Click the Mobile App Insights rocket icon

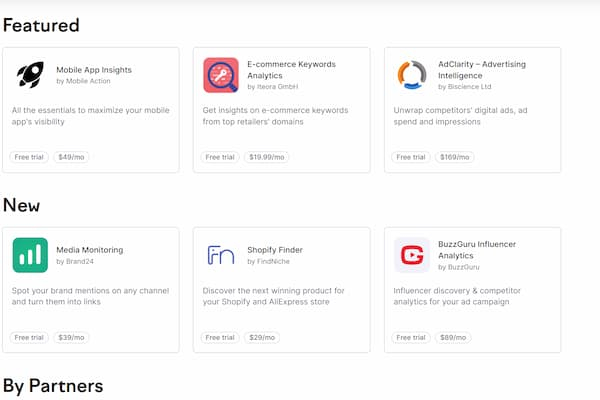coord(30,75)
